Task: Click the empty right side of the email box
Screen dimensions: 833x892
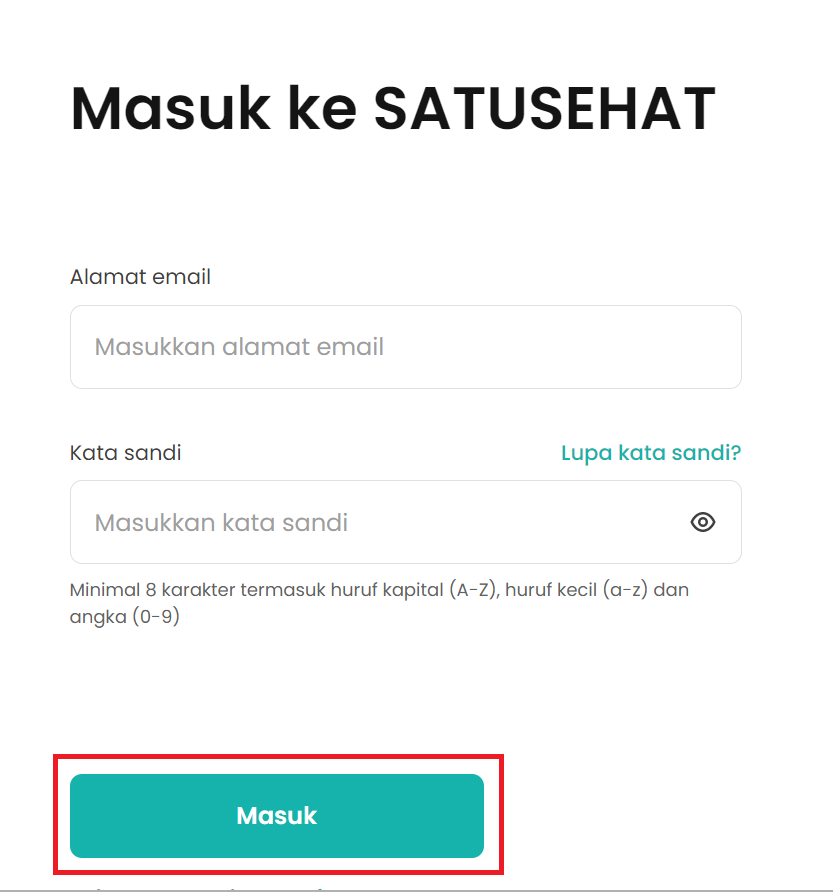Action: click(563, 347)
